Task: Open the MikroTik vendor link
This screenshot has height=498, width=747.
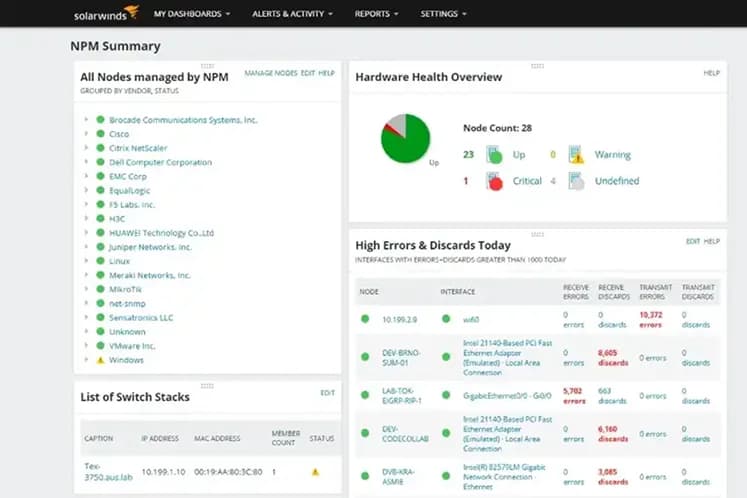Action: [x=125, y=289]
